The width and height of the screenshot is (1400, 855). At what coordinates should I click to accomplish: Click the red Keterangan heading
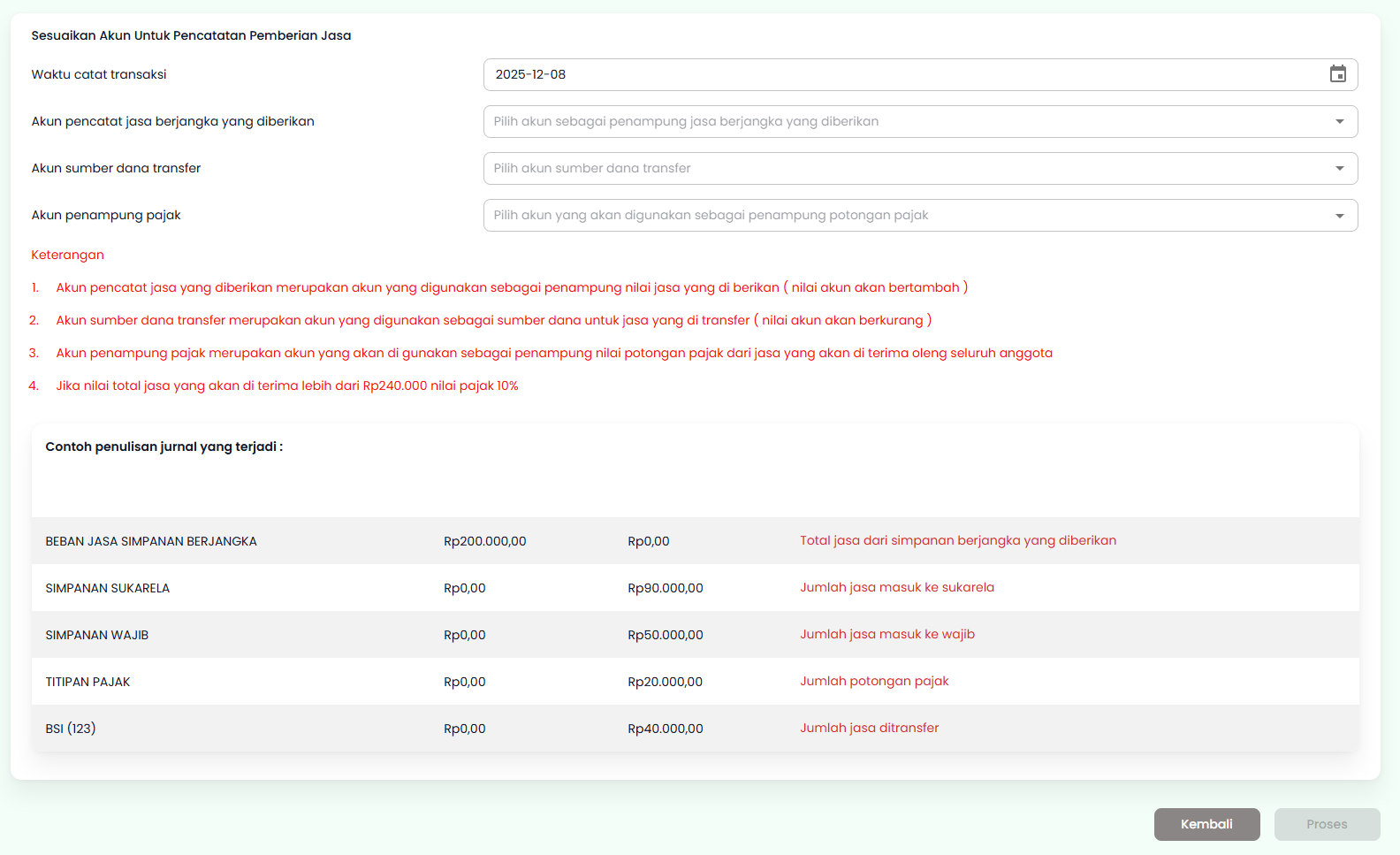click(67, 255)
